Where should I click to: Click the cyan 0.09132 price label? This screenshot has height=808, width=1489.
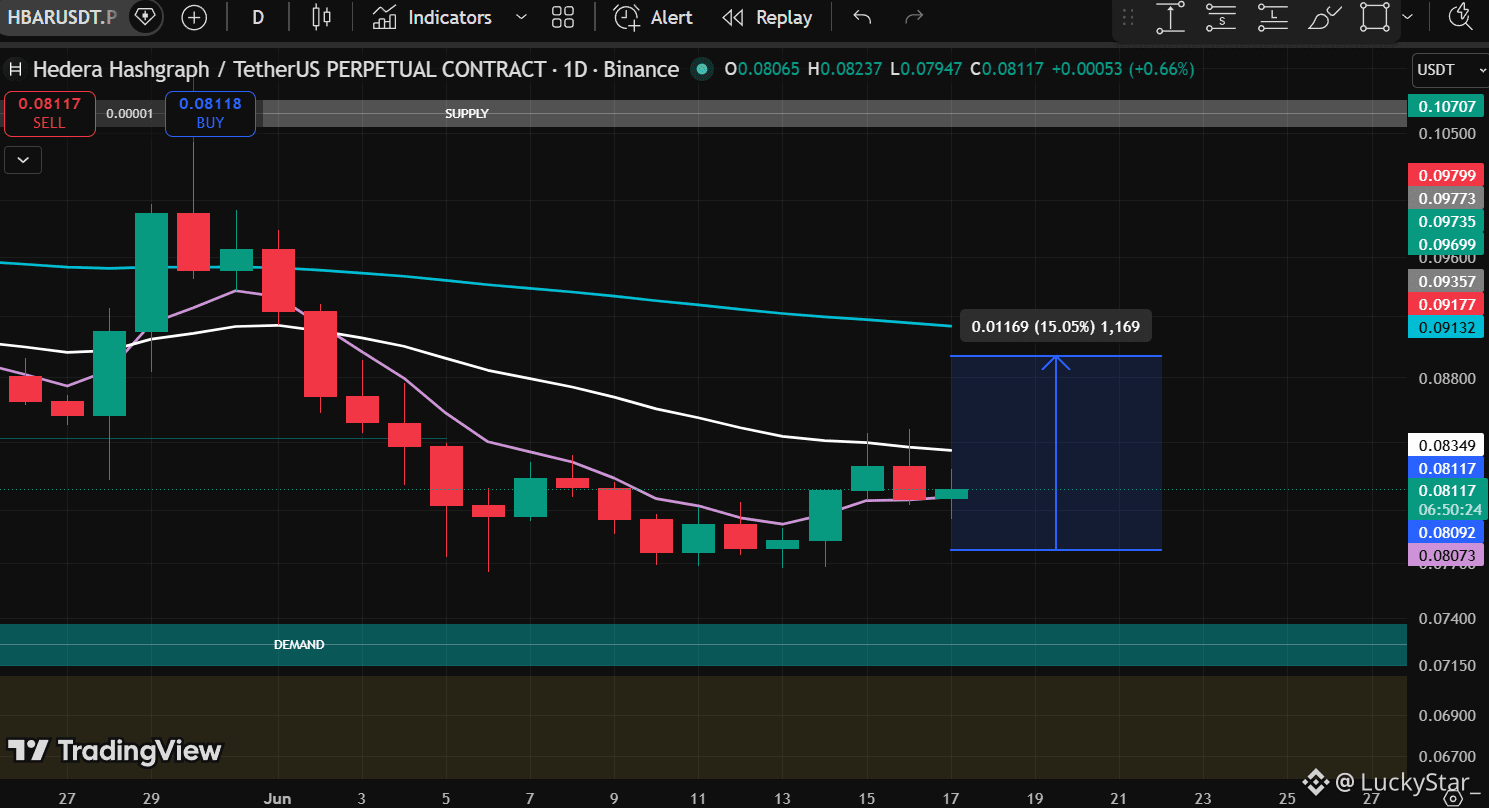(1446, 326)
